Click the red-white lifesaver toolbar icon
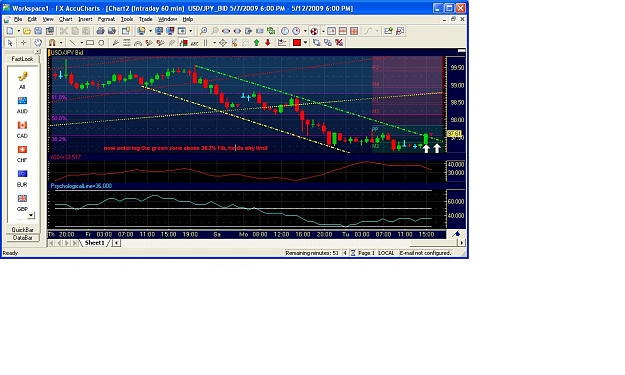 click(314, 31)
